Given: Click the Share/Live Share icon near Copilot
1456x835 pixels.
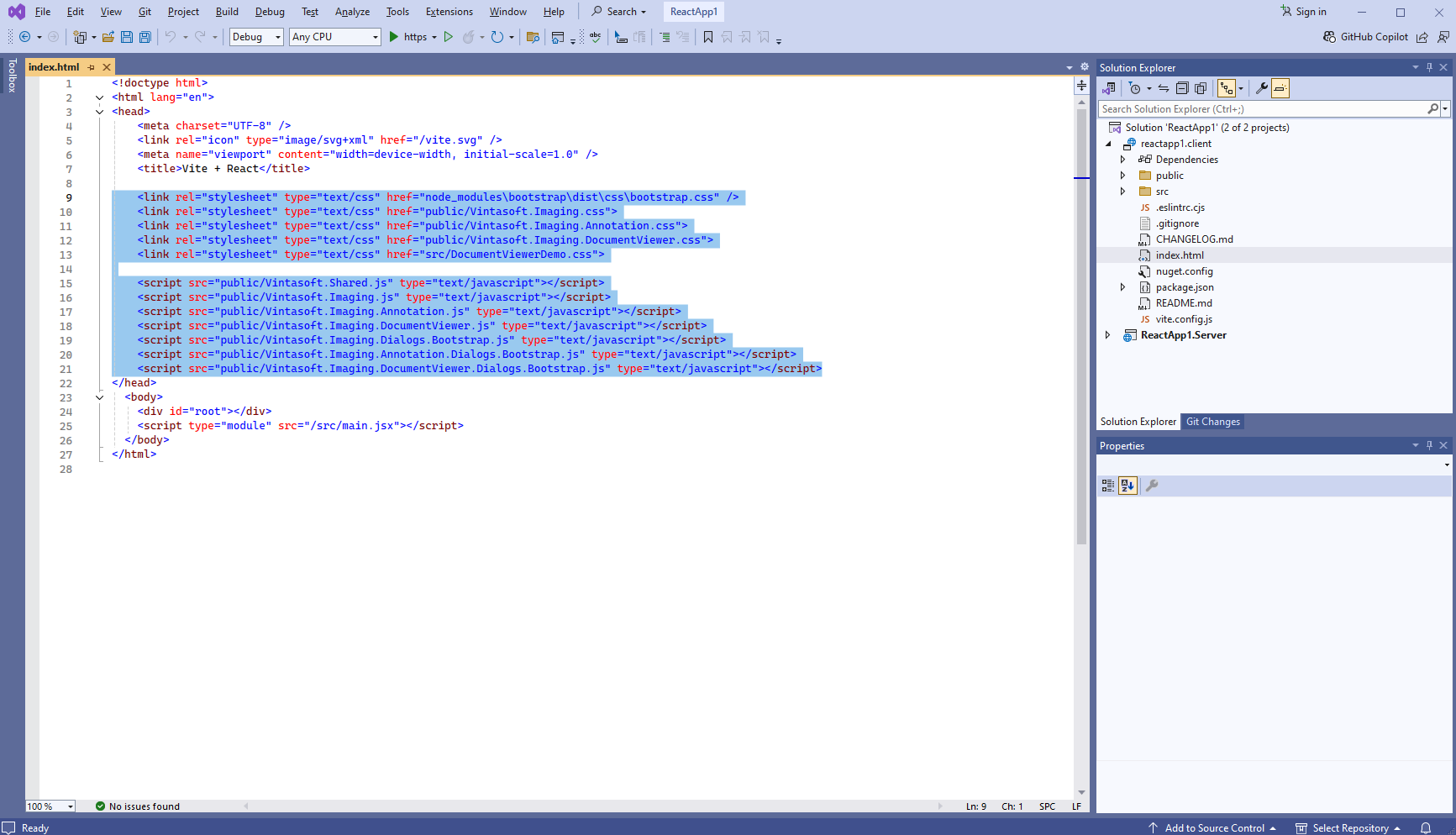Looking at the screenshot, I should pyautogui.click(x=1422, y=37).
